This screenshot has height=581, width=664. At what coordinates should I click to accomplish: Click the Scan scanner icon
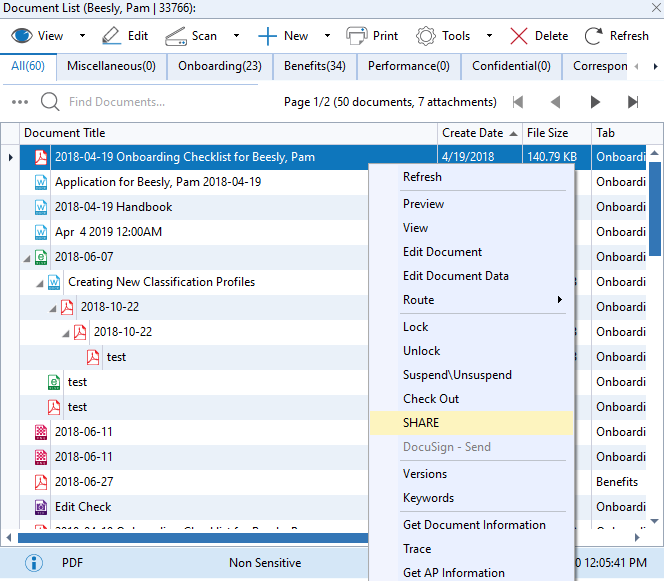pos(176,36)
